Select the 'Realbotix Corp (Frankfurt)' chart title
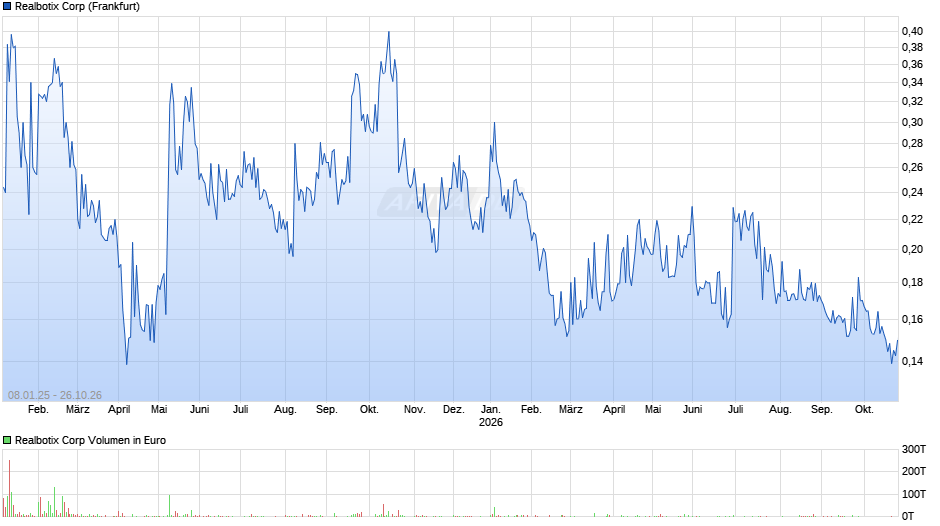 (x=77, y=7)
